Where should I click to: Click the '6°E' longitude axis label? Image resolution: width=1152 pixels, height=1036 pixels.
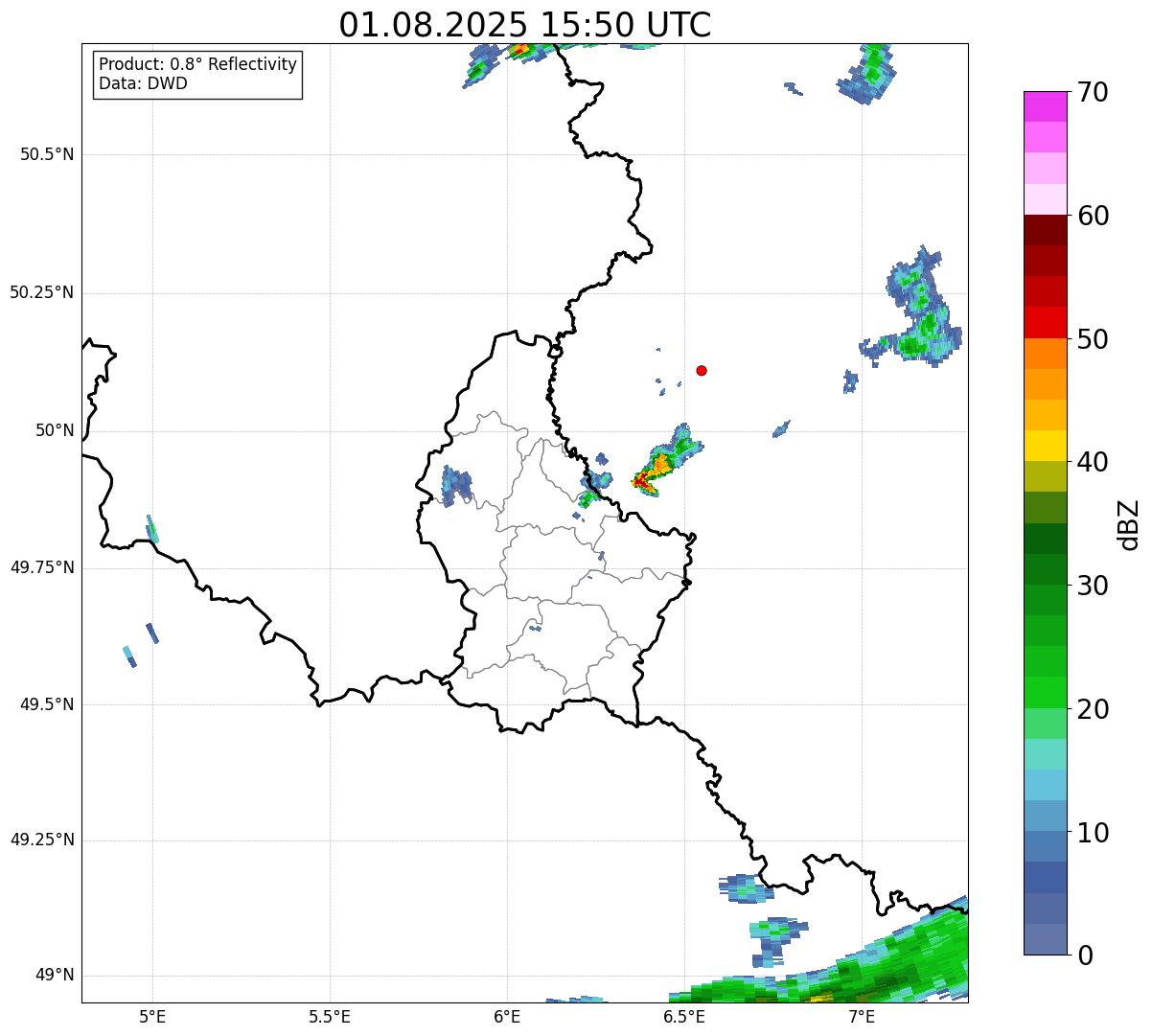pos(507,1016)
